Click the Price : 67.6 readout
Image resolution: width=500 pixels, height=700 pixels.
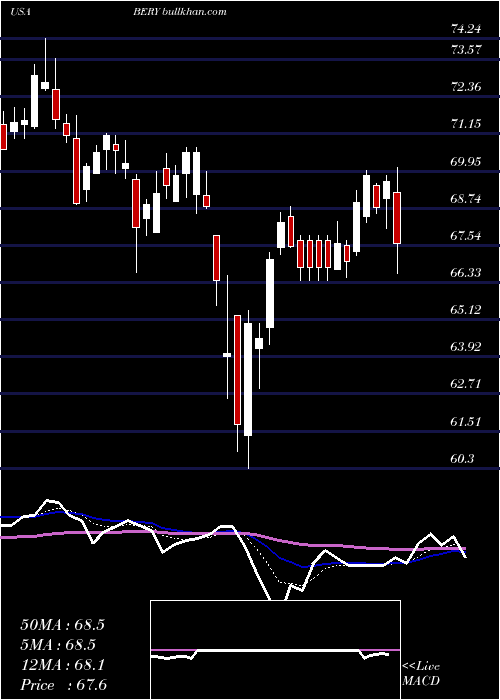[x=63, y=685]
